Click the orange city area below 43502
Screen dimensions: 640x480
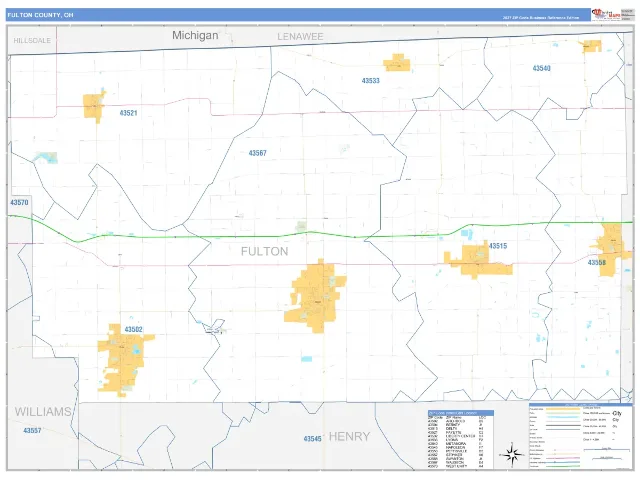(x=122, y=361)
